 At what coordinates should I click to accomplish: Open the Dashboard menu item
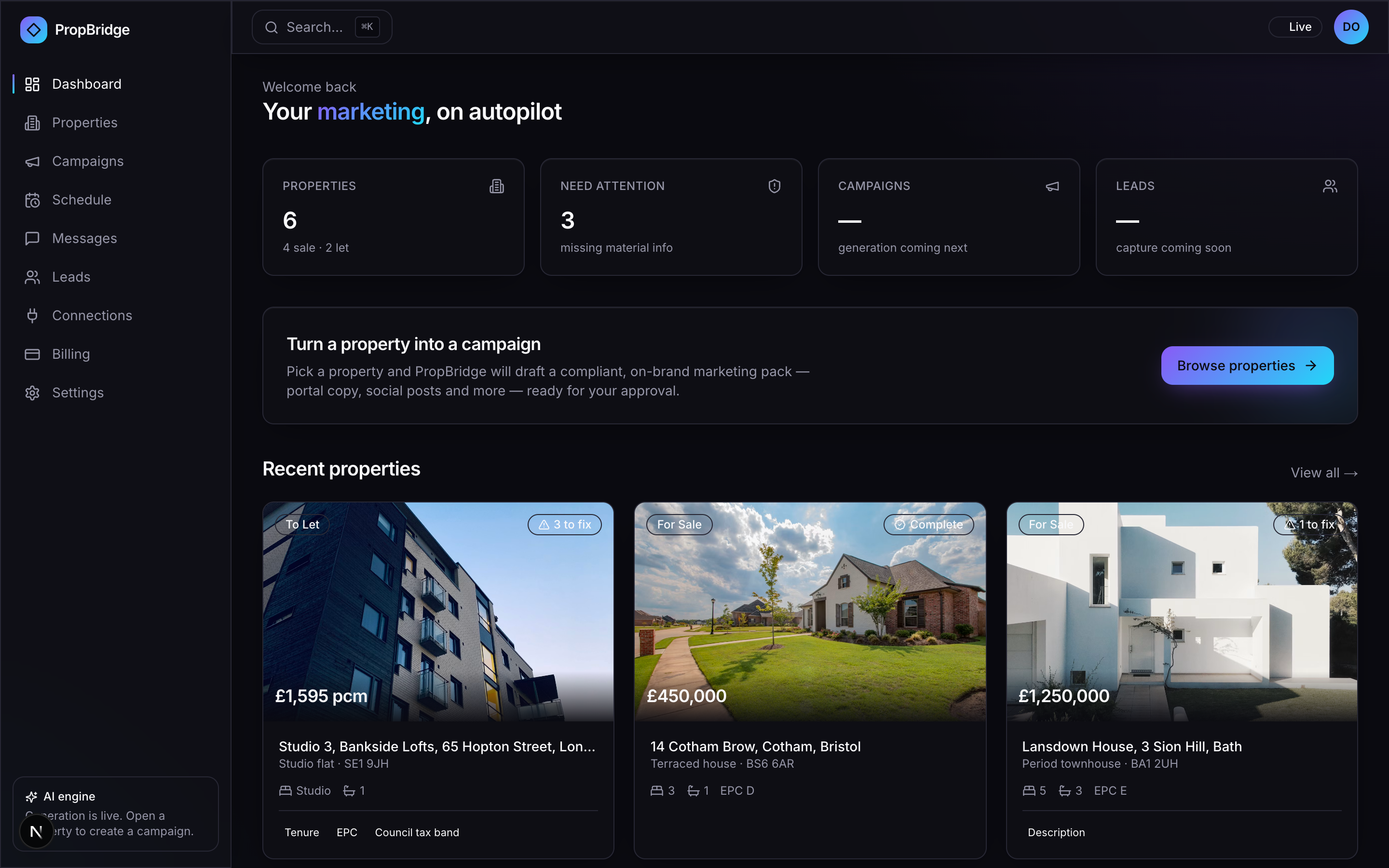[x=116, y=84]
